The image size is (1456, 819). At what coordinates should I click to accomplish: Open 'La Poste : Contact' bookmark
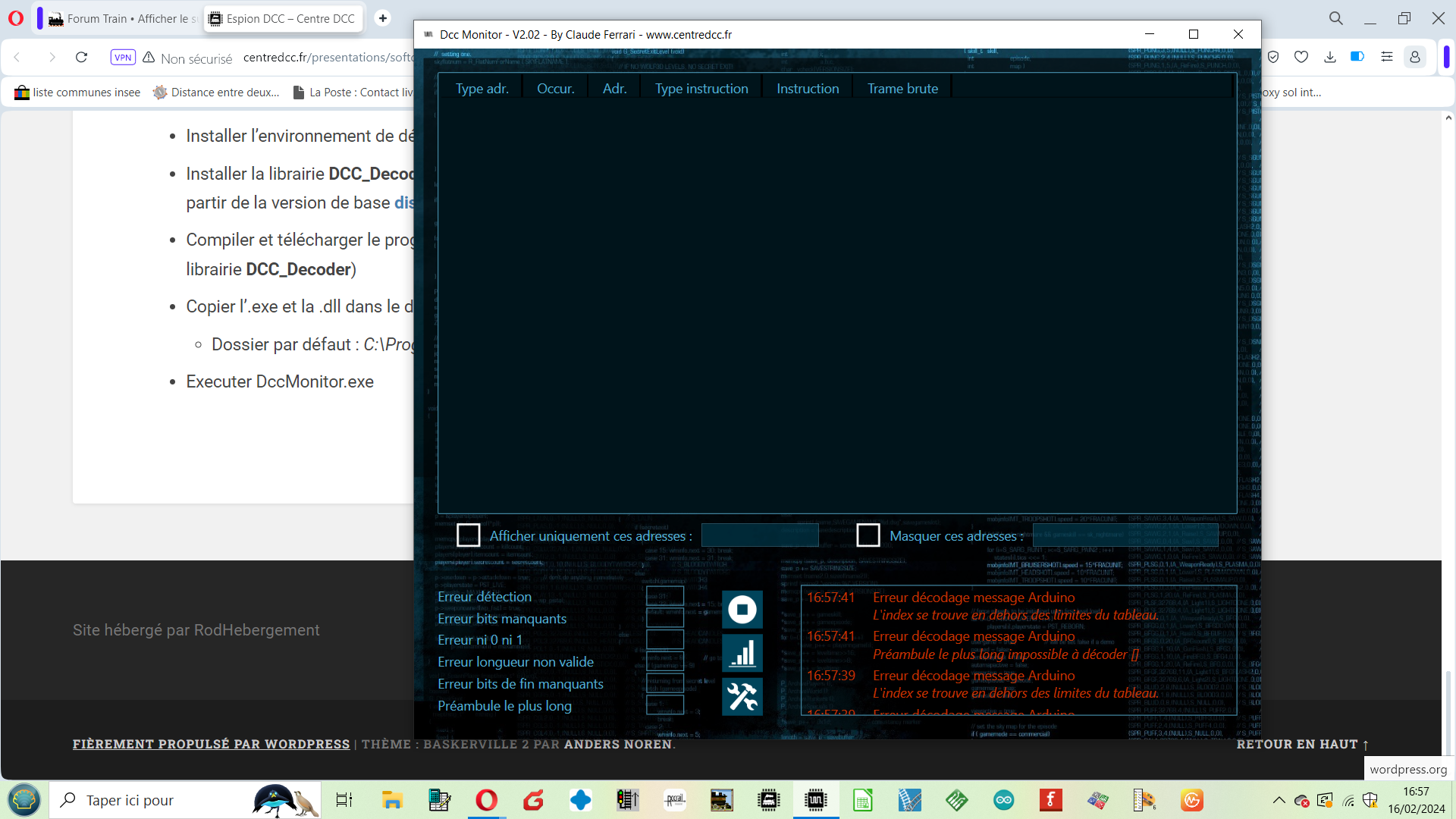(353, 93)
